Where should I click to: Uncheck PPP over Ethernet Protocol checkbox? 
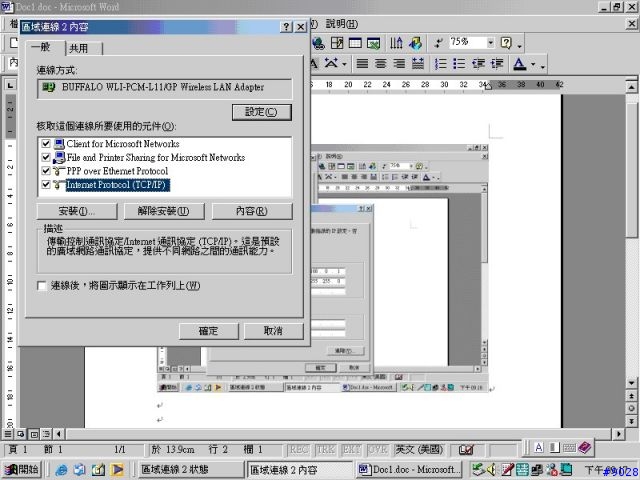click(x=46, y=171)
